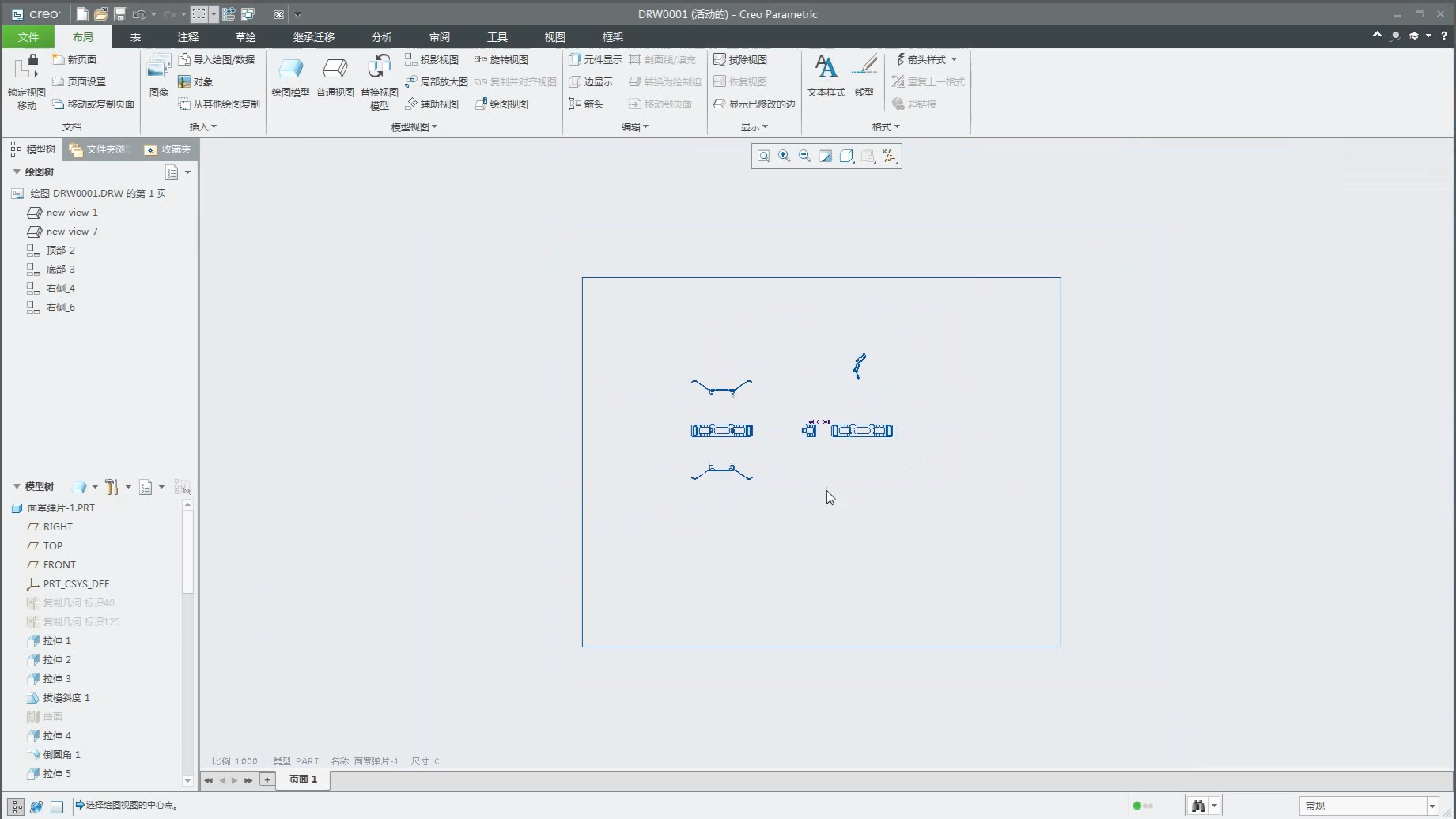Screen dimensions: 1456x819
Task: Open the 文件 menu
Action: (28, 37)
